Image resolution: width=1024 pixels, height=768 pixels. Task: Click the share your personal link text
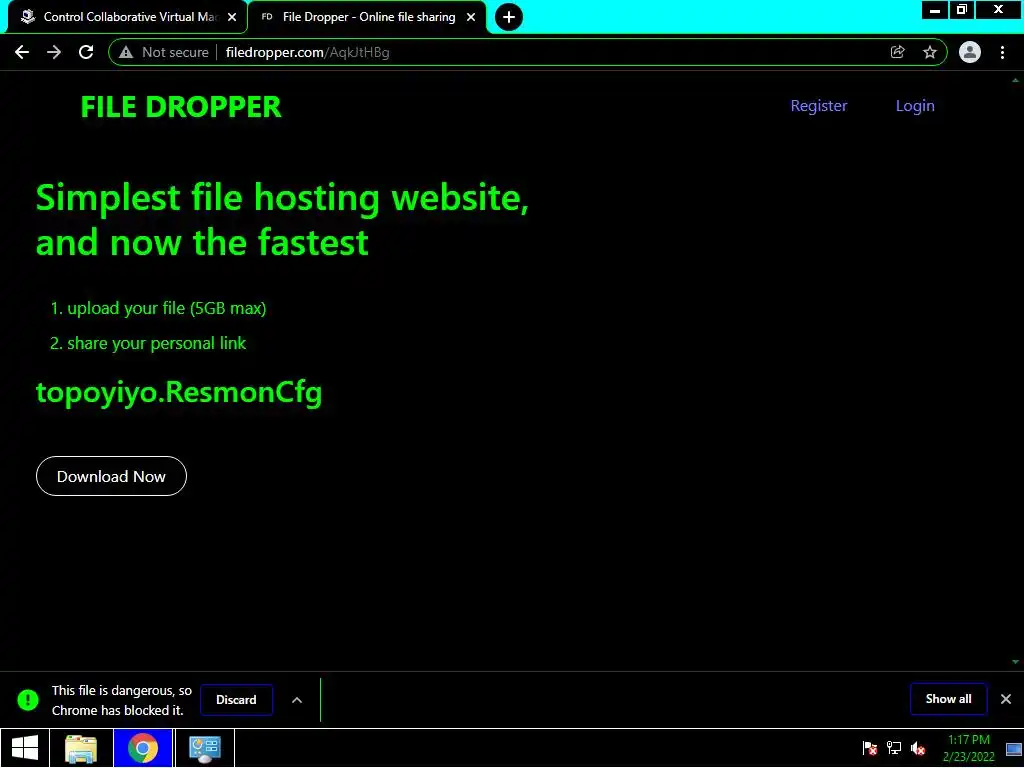(157, 344)
